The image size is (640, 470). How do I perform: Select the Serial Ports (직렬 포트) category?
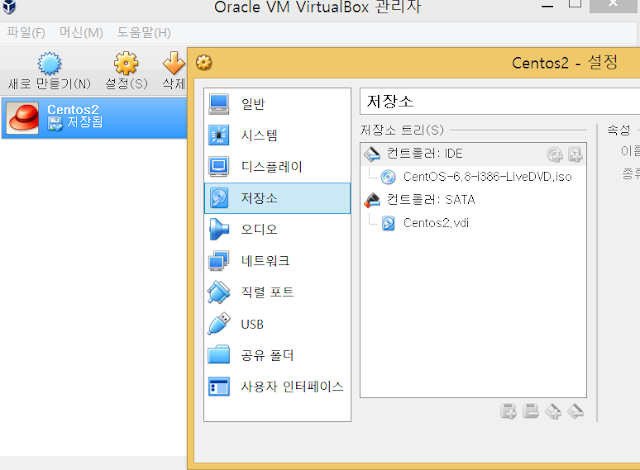pos(277,292)
